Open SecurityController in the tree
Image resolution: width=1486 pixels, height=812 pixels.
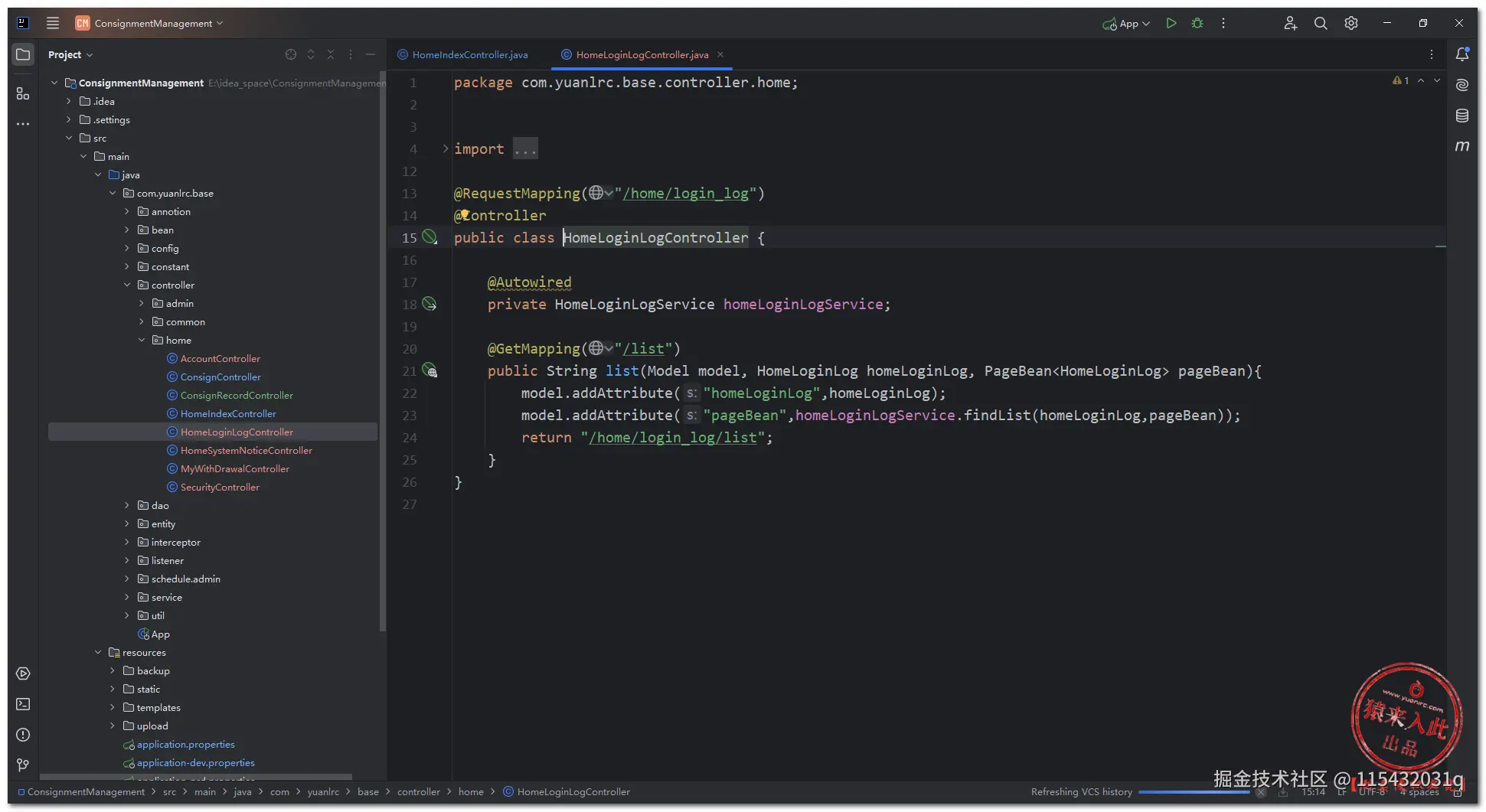tap(220, 487)
